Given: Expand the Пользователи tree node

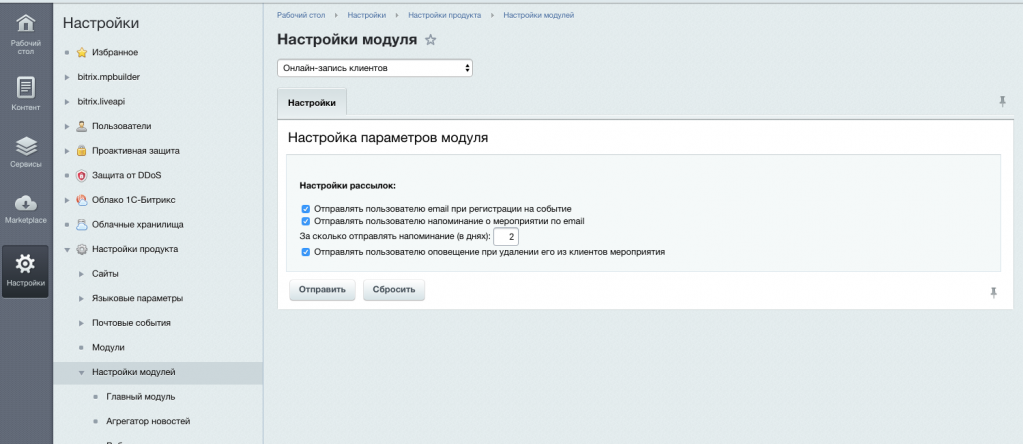Looking at the screenshot, I should (67, 126).
